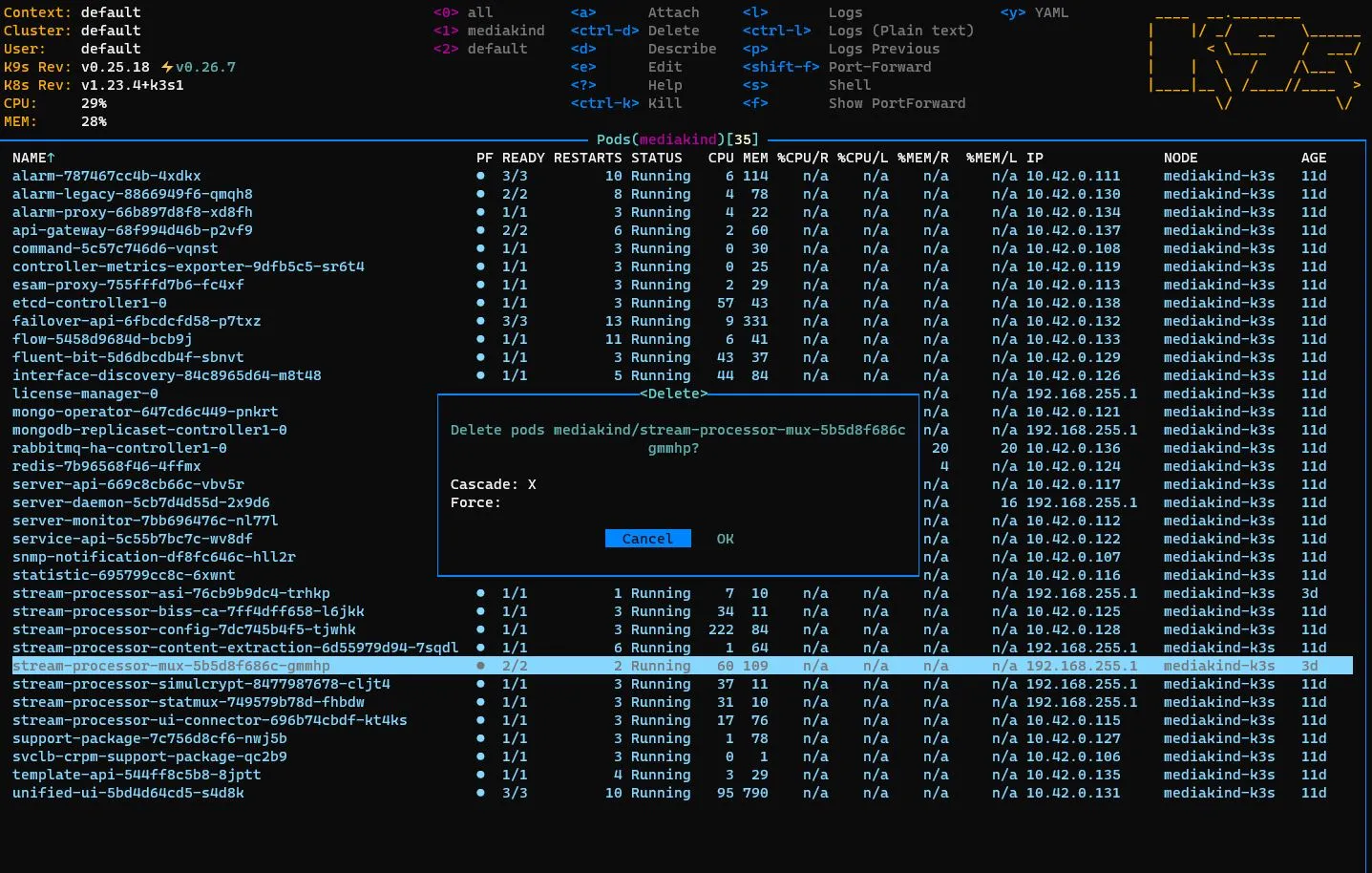
Task: Click the <a> Attach shortcut hint
Action: pyautogui.click(x=635, y=12)
